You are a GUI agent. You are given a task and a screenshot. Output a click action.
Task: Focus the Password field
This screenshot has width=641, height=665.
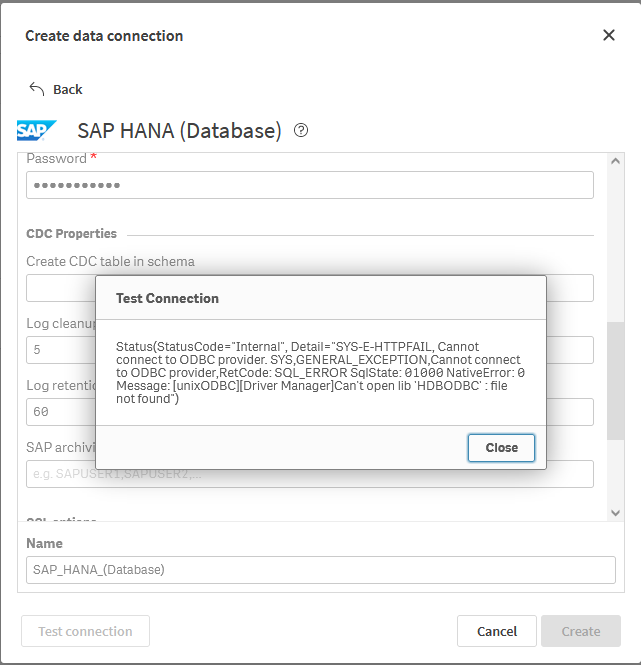pyautogui.click(x=310, y=185)
